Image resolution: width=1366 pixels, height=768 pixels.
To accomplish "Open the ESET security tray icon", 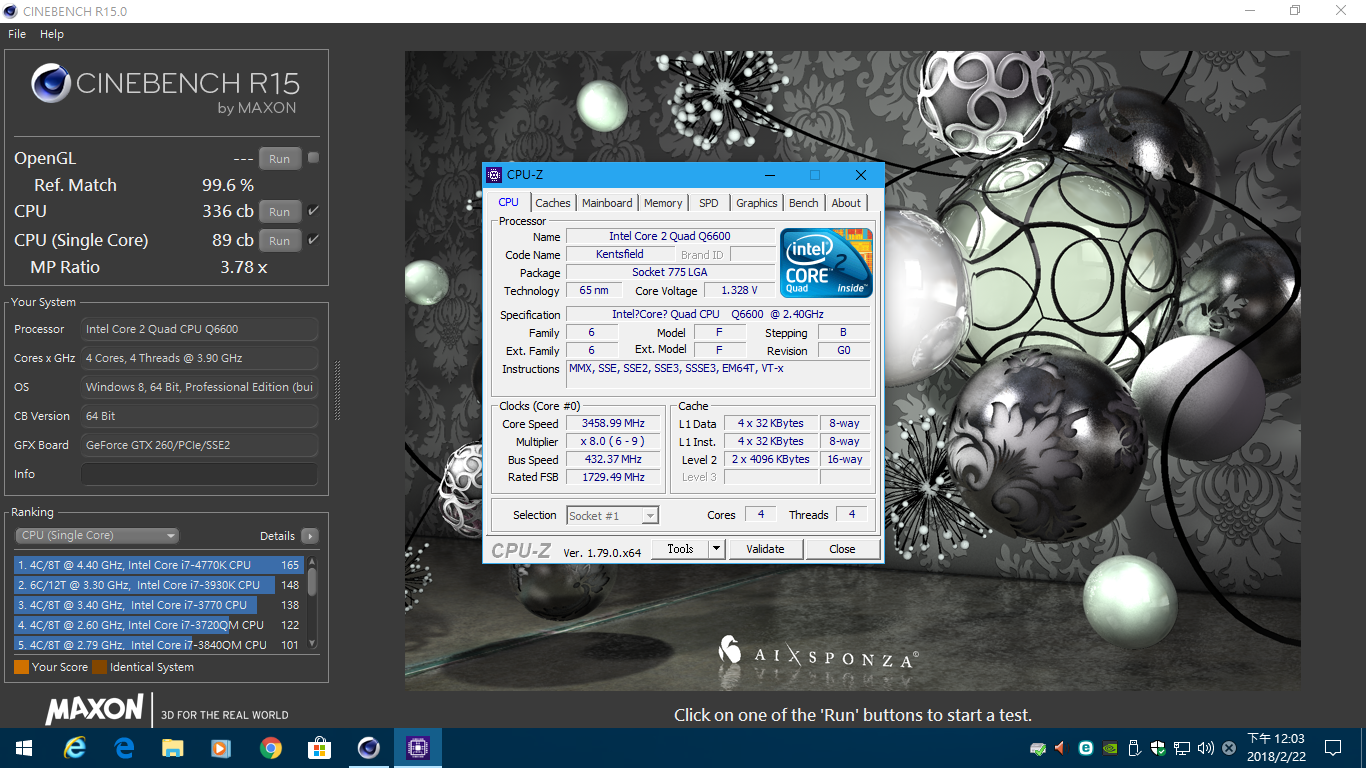I will pos(1086,748).
